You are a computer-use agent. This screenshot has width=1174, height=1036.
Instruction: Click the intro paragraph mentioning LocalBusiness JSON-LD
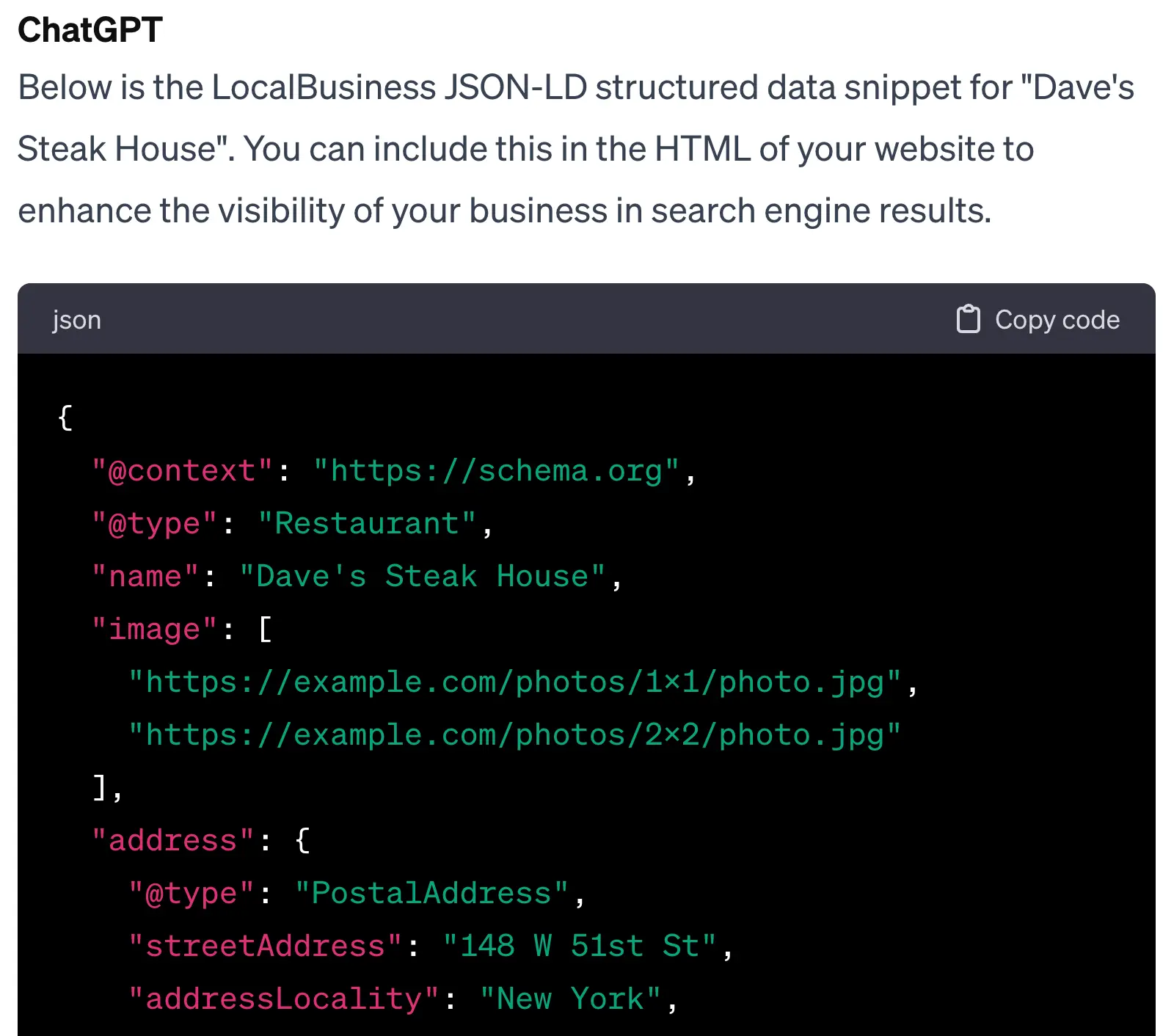pyautogui.click(x=575, y=149)
